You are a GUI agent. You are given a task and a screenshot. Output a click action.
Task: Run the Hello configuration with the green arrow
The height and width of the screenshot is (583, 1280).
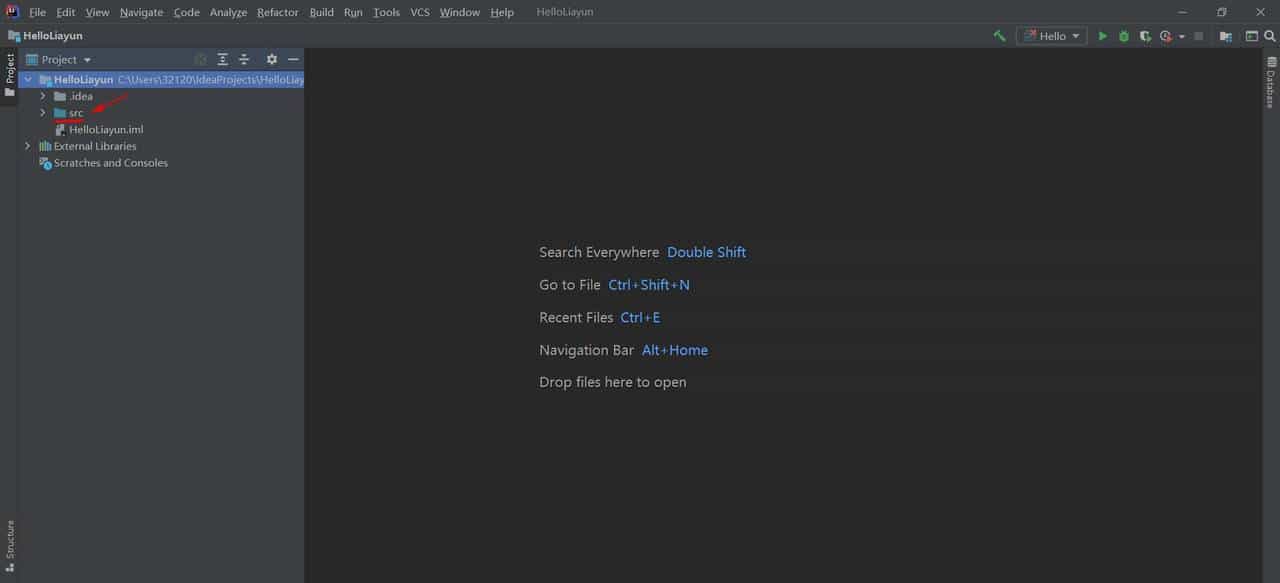tap(1102, 35)
